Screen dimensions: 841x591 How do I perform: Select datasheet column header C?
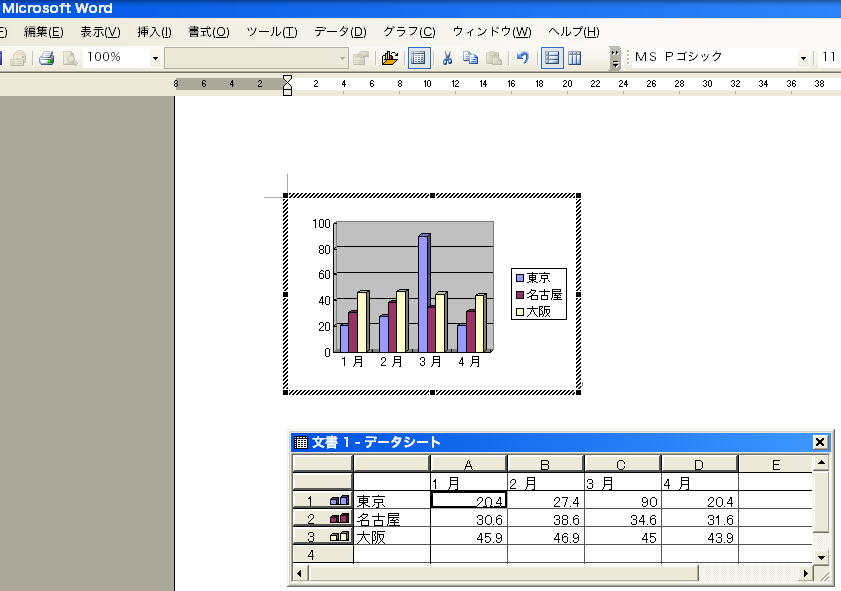[x=622, y=464]
